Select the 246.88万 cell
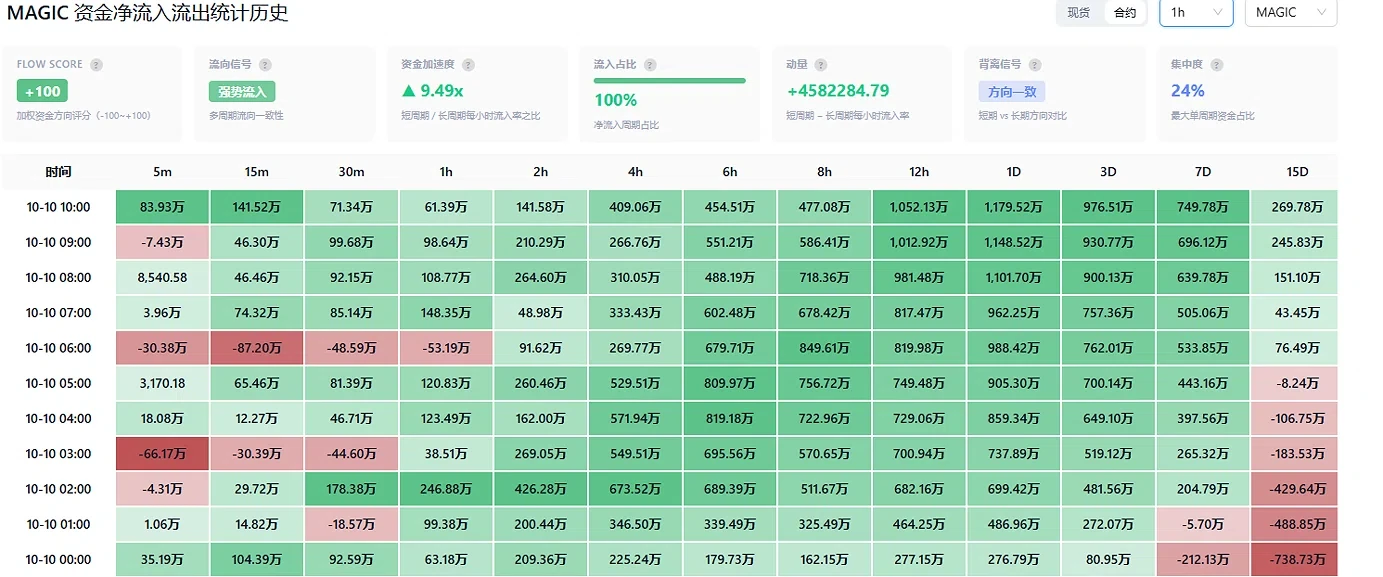This screenshot has height=577, width=1383. (446, 489)
